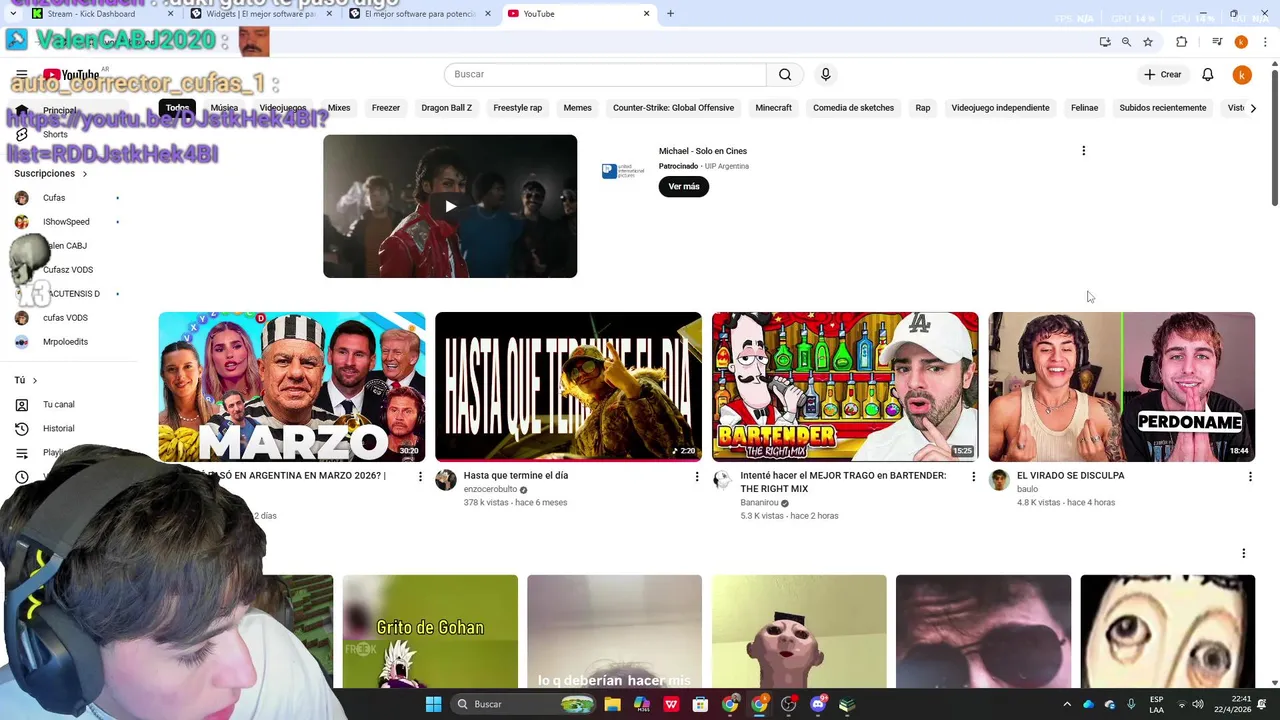Open Chrome extensions puzzle icon
1280x720 pixels.
coord(1181,42)
